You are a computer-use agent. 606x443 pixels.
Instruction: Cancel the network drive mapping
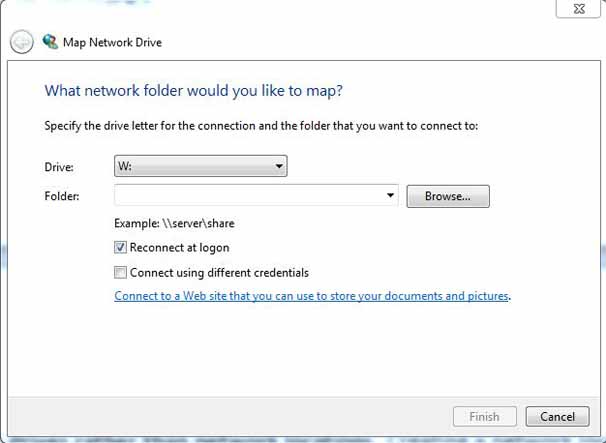click(x=557, y=416)
